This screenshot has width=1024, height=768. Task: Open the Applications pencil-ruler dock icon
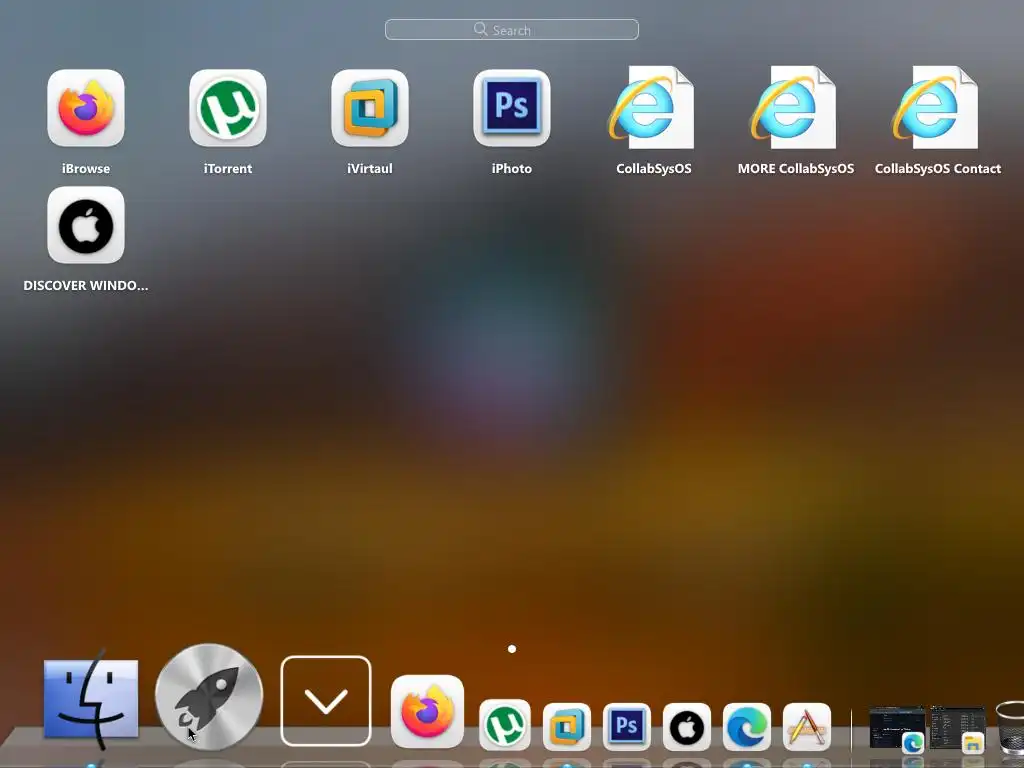pyautogui.click(x=807, y=727)
